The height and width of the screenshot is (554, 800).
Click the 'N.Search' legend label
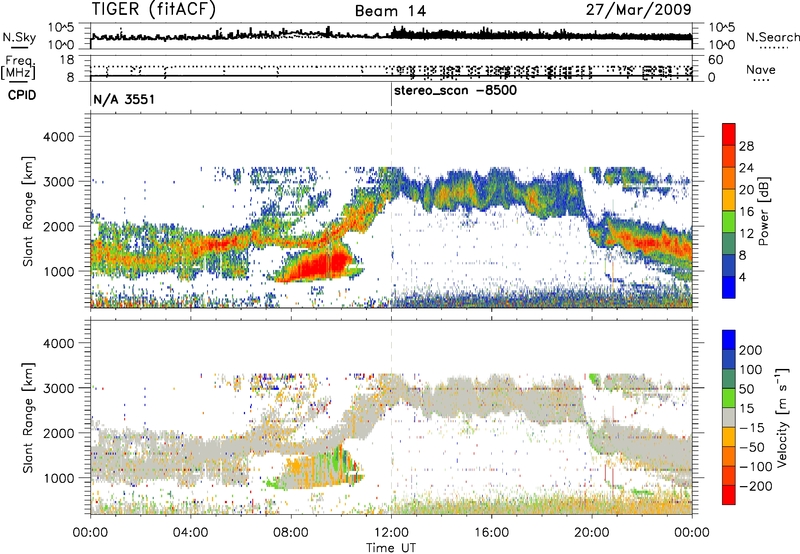coord(772,37)
